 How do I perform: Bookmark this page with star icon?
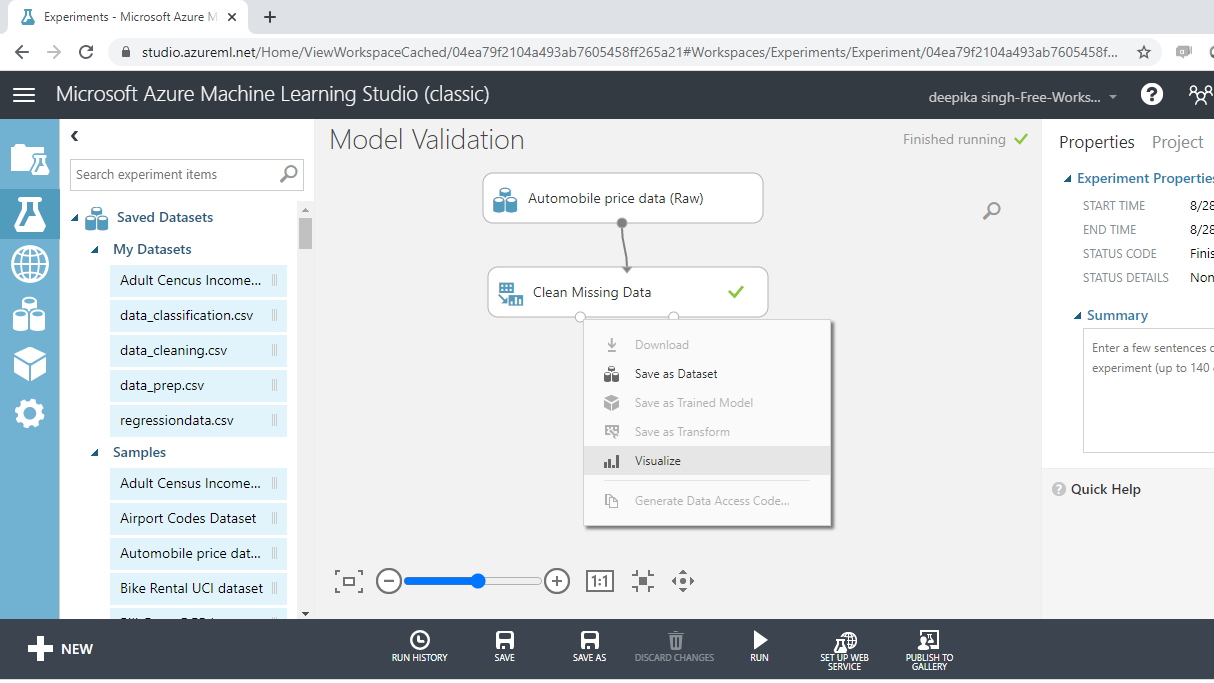point(1144,52)
